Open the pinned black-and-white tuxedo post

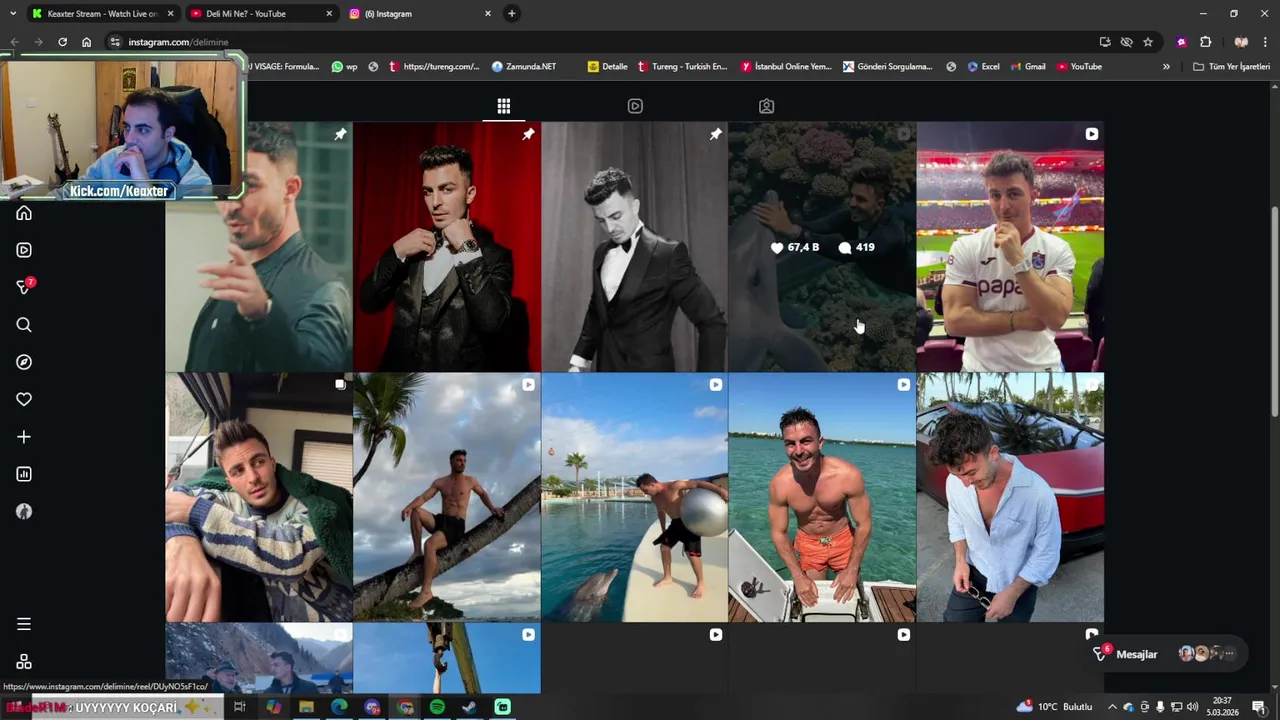pyautogui.click(x=634, y=247)
